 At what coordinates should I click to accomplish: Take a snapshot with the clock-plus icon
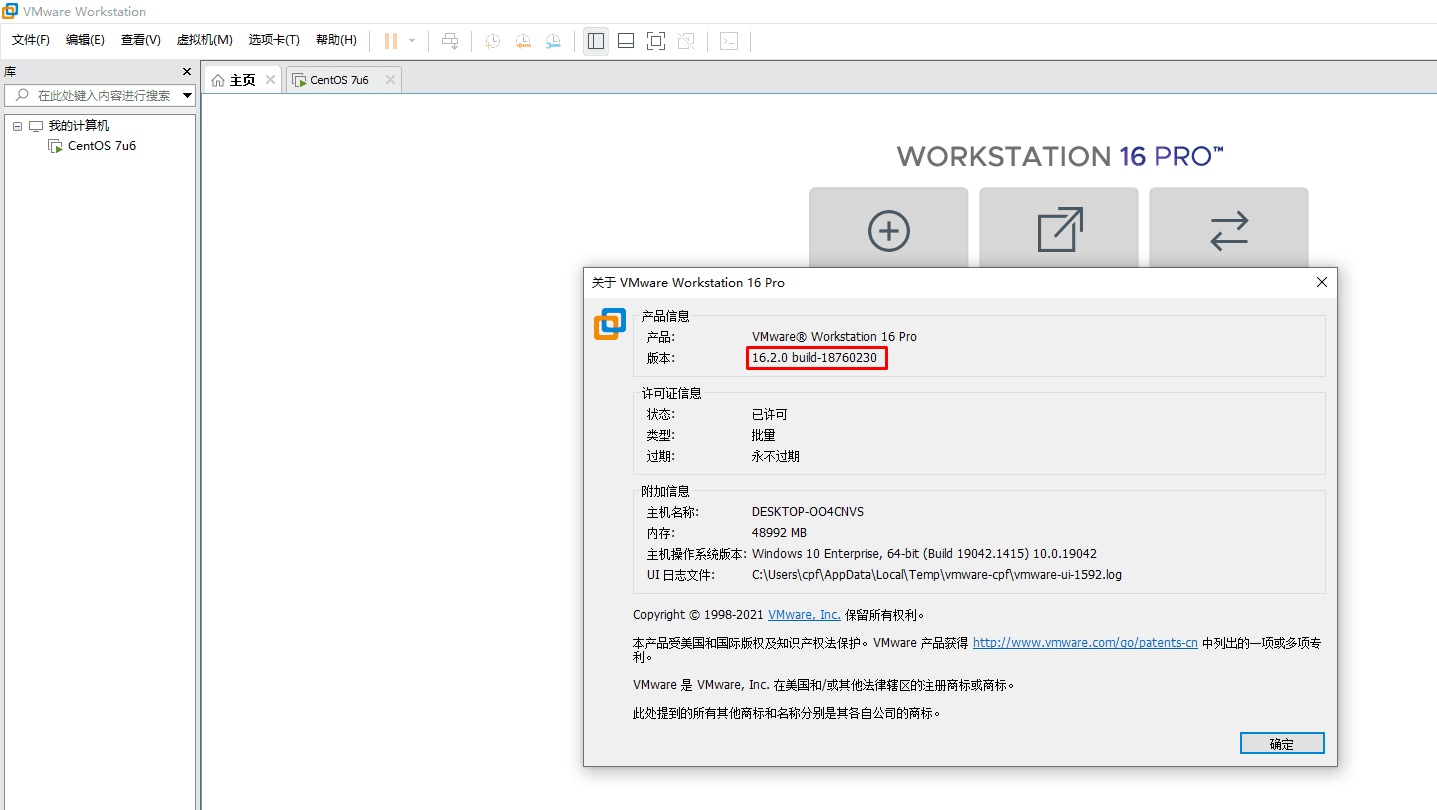[493, 41]
